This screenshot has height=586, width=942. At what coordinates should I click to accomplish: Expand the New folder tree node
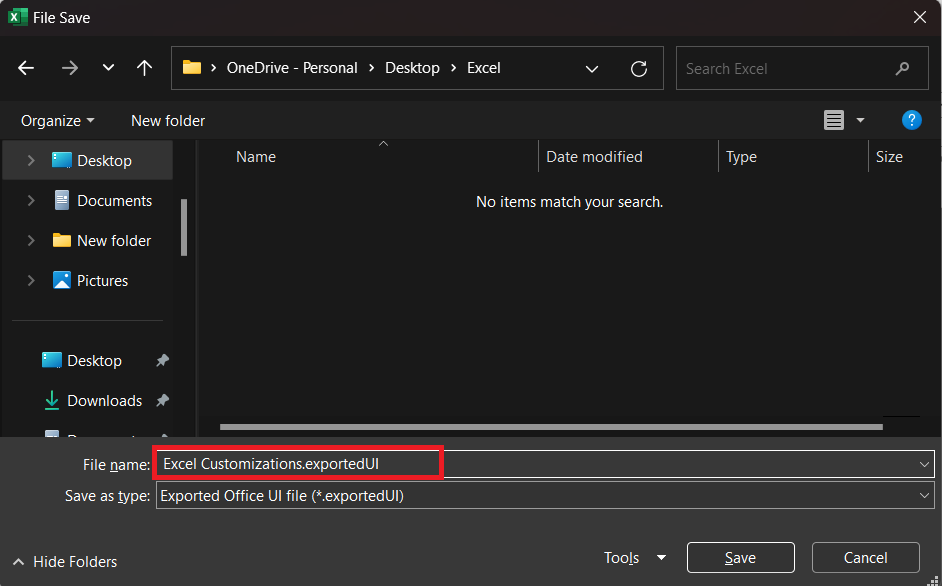click(x=31, y=240)
